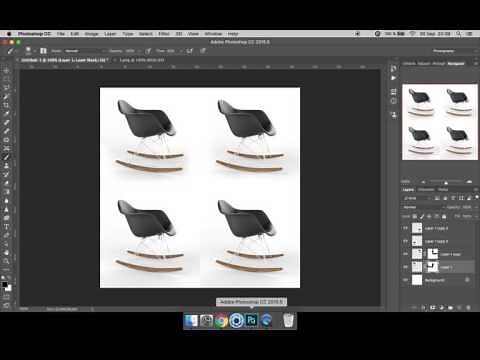The height and width of the screenshot is (360, 480).
Task: Select the Layer 1 copy mask thumbnail
Action: point(433,254)
